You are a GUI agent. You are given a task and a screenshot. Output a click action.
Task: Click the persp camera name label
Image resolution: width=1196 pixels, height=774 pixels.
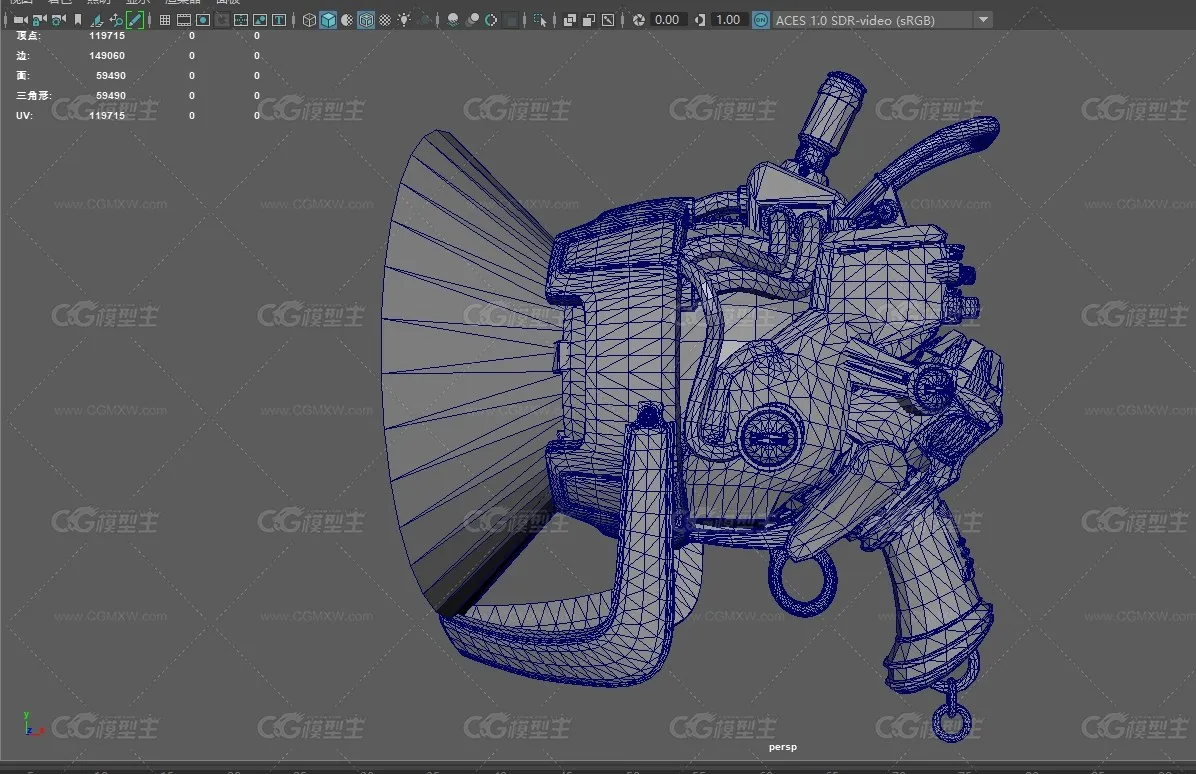[x=783, y=747]
